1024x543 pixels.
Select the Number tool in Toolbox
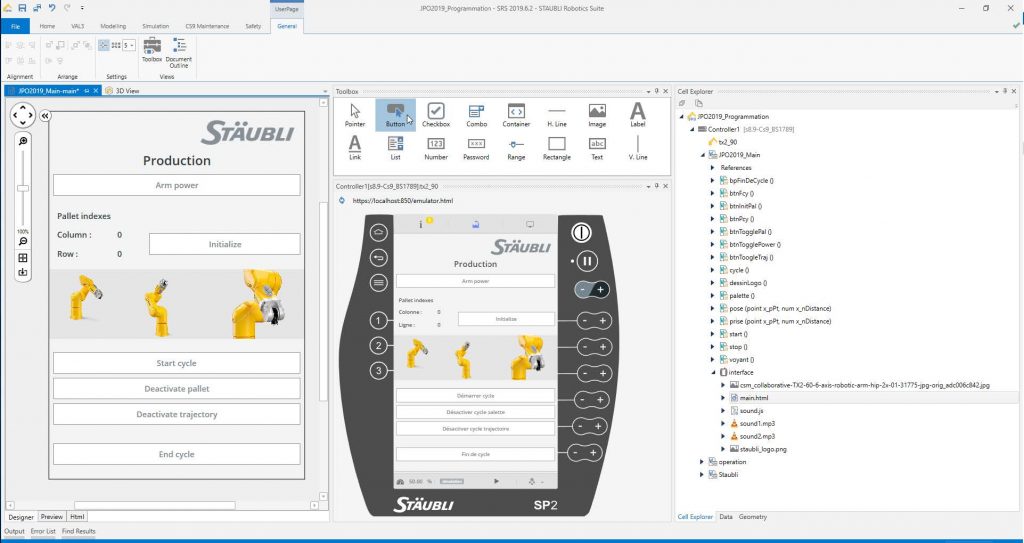pyautogui.click(x=436, y=148)
